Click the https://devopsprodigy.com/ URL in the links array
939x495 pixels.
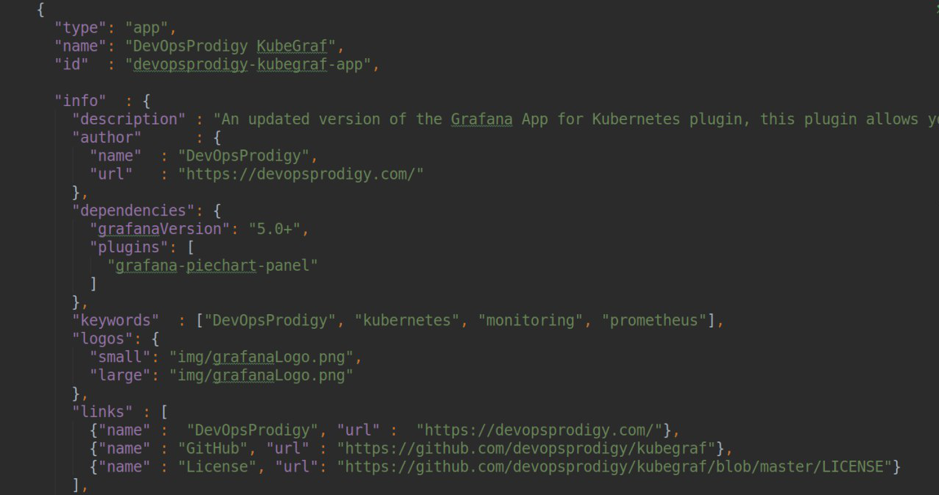(x=539, y=430)
